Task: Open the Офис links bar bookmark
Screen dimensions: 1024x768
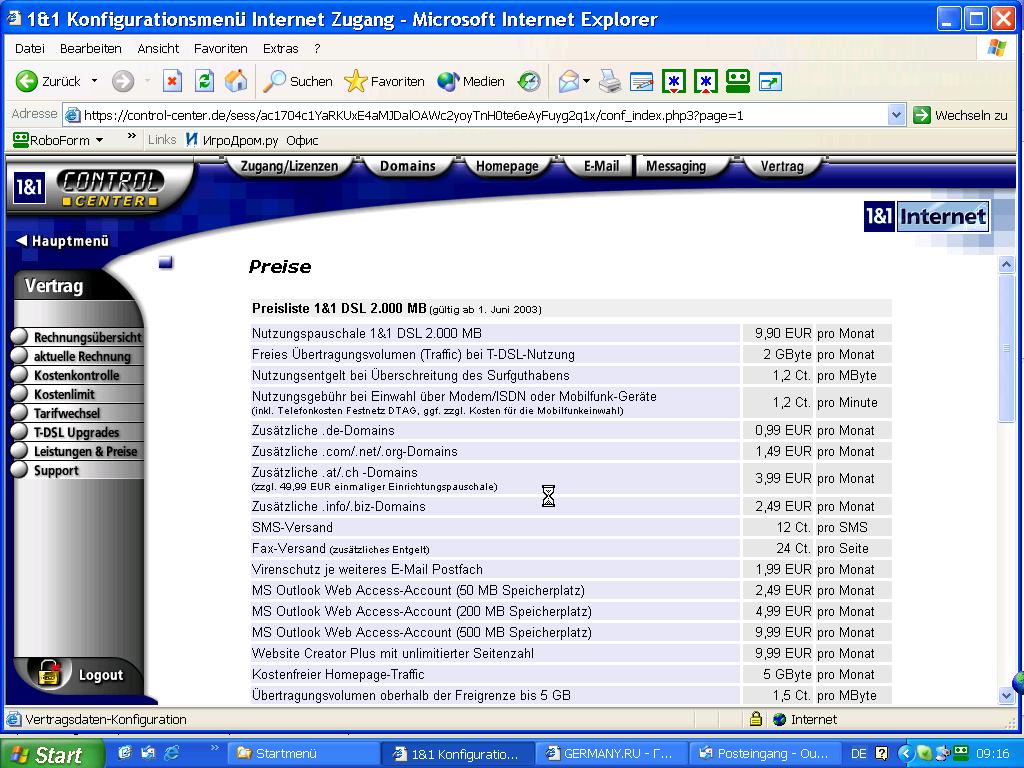Action: [x=302, y=140]
